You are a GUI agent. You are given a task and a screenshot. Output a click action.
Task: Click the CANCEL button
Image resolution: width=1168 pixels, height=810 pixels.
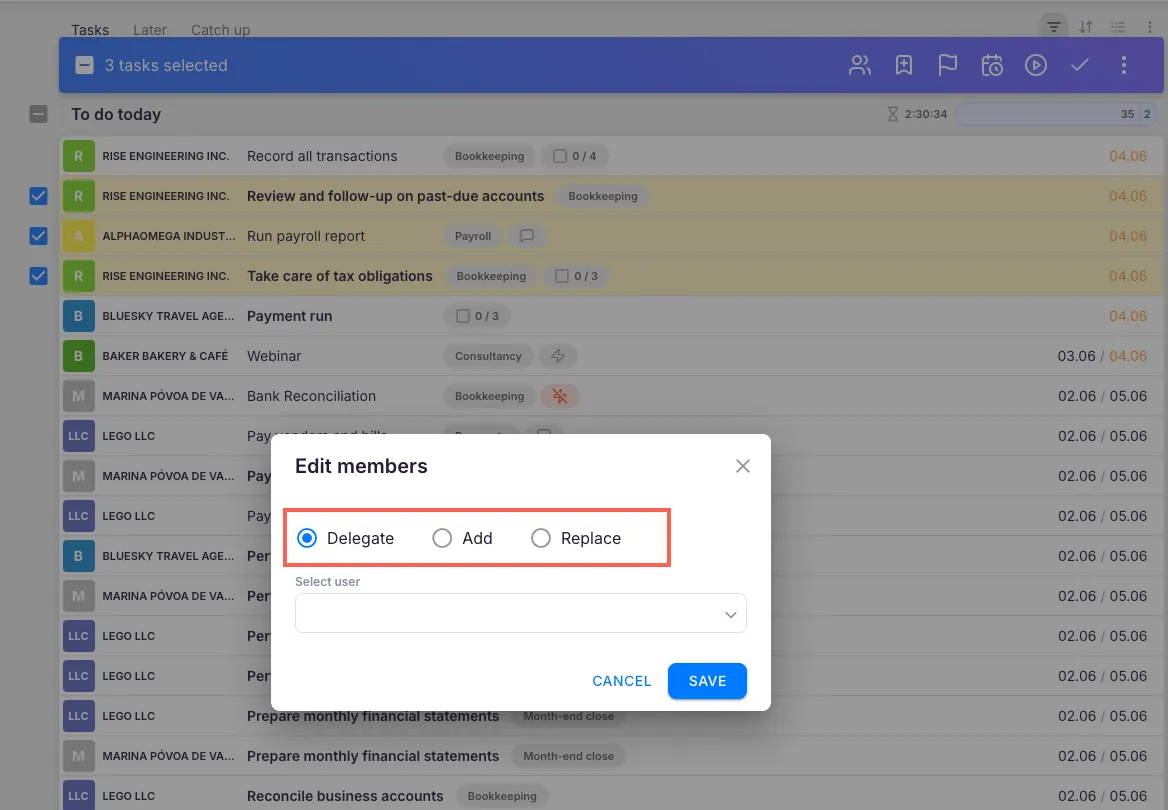621,681
